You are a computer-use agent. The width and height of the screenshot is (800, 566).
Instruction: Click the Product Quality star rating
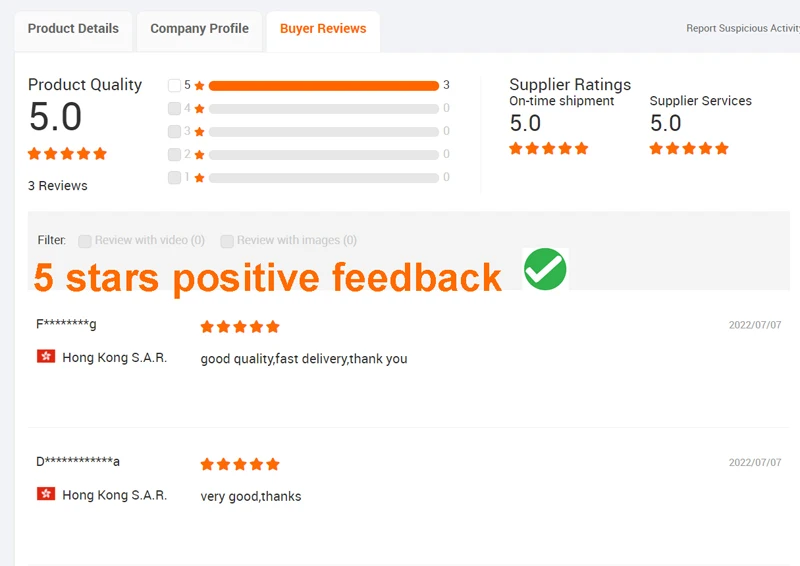point(67,154)
